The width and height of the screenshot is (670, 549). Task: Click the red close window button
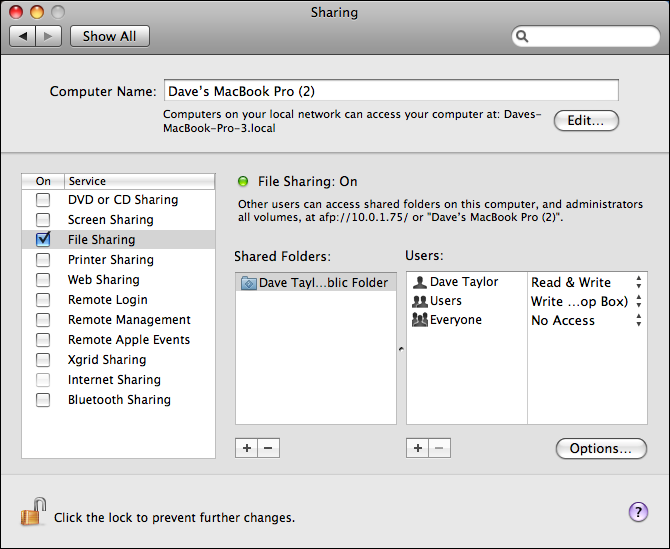[16, 12]
